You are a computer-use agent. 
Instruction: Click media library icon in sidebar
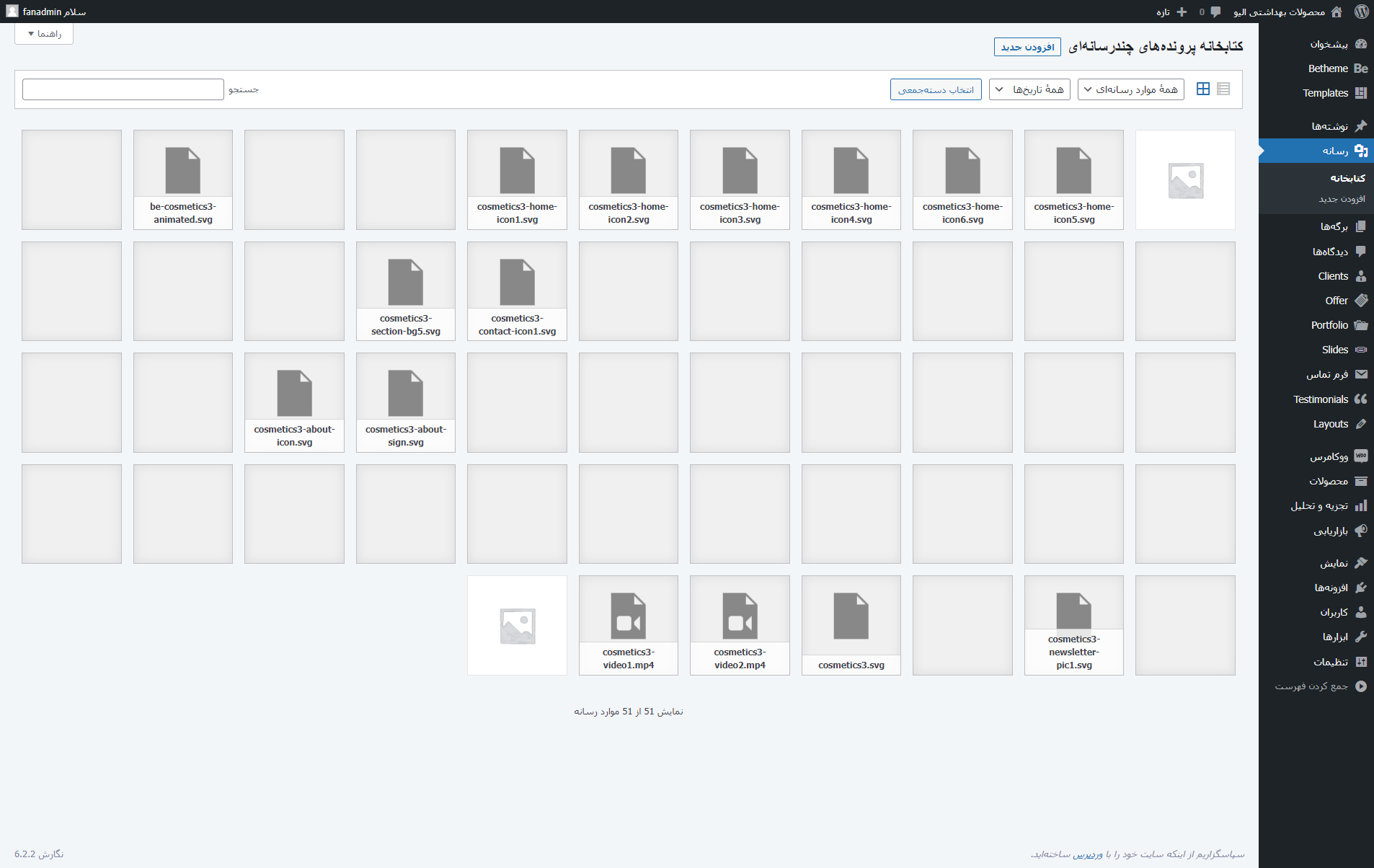(x=1361, y=151)
